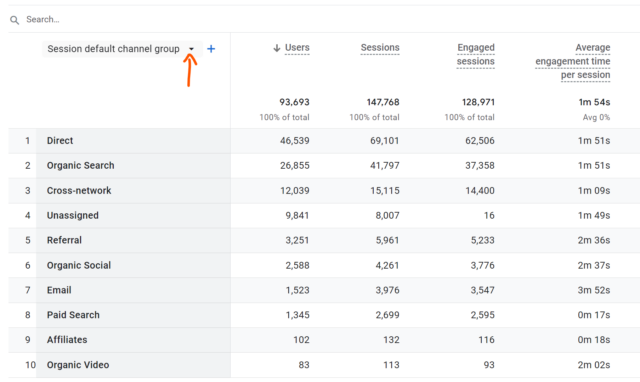Click total sessions value 147,768
This screenshot has width=640, height=382.
coord(383,102)
